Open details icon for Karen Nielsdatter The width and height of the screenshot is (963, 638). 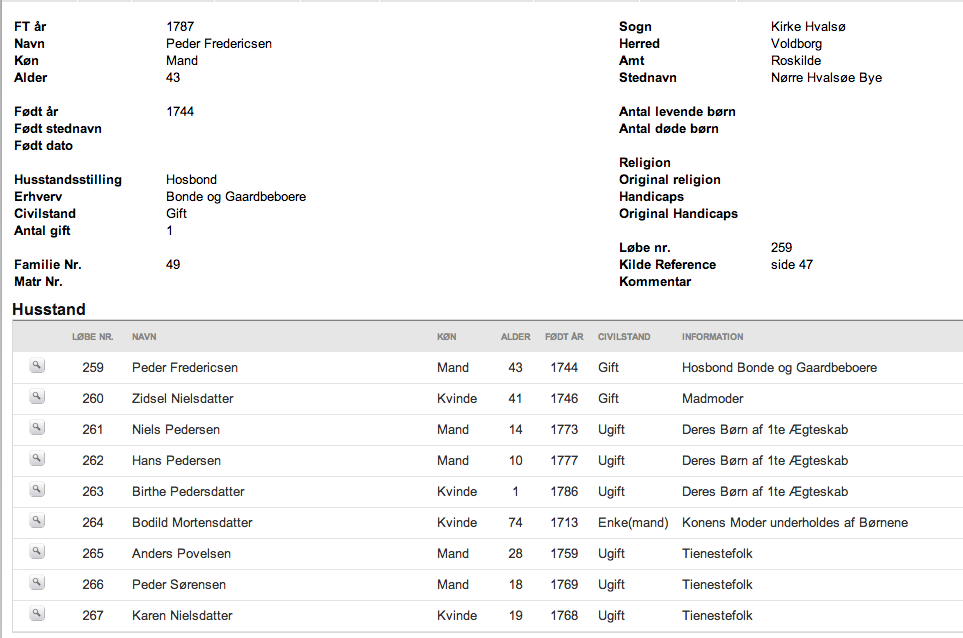(37, 613)
